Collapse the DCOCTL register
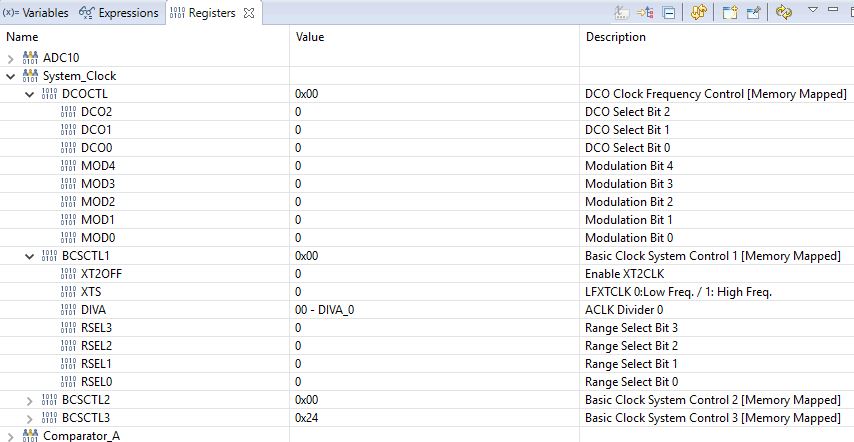 pyautogui.click(x=30, y=94)
